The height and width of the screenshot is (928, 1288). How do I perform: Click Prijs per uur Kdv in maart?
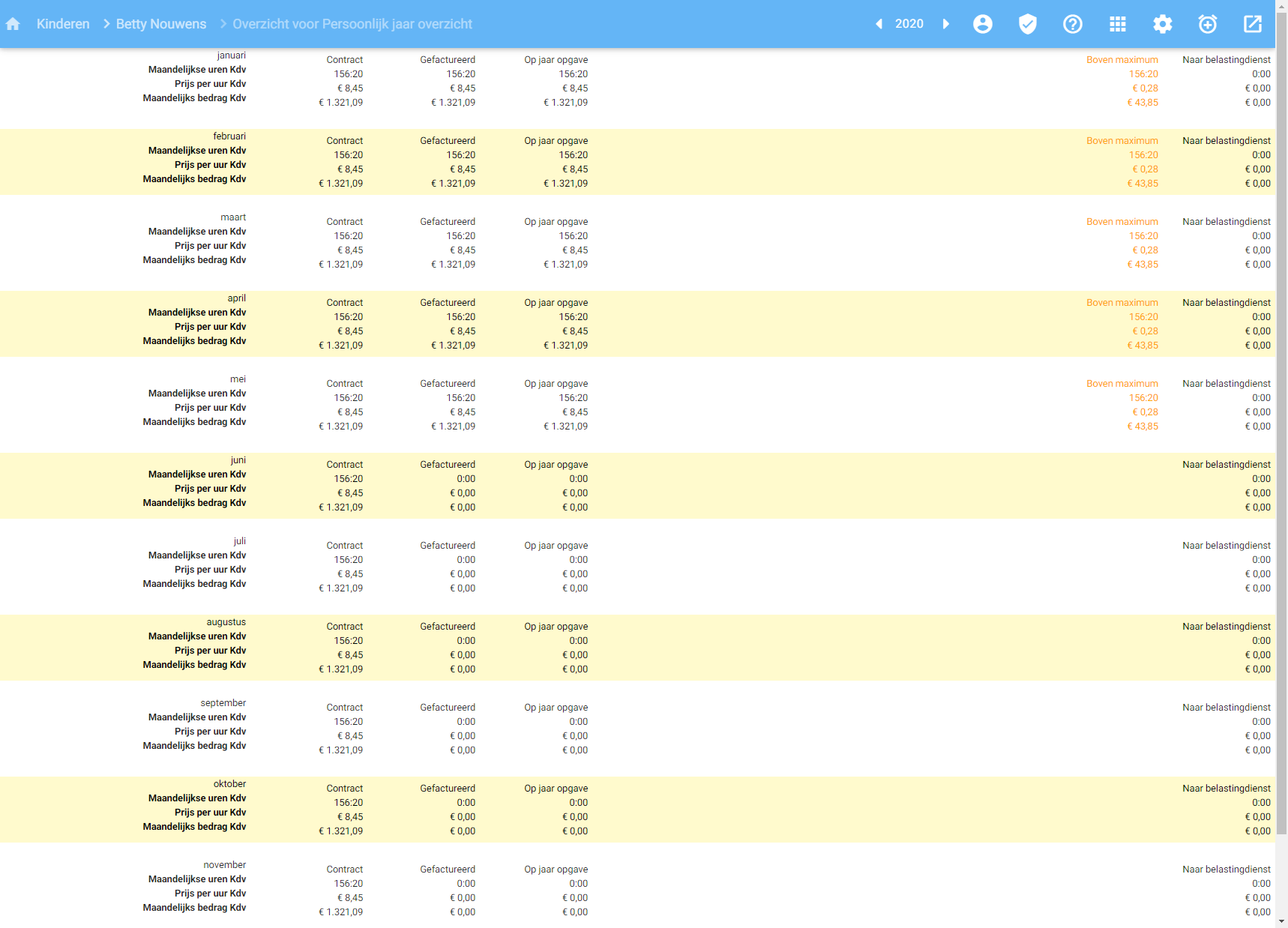211,246
